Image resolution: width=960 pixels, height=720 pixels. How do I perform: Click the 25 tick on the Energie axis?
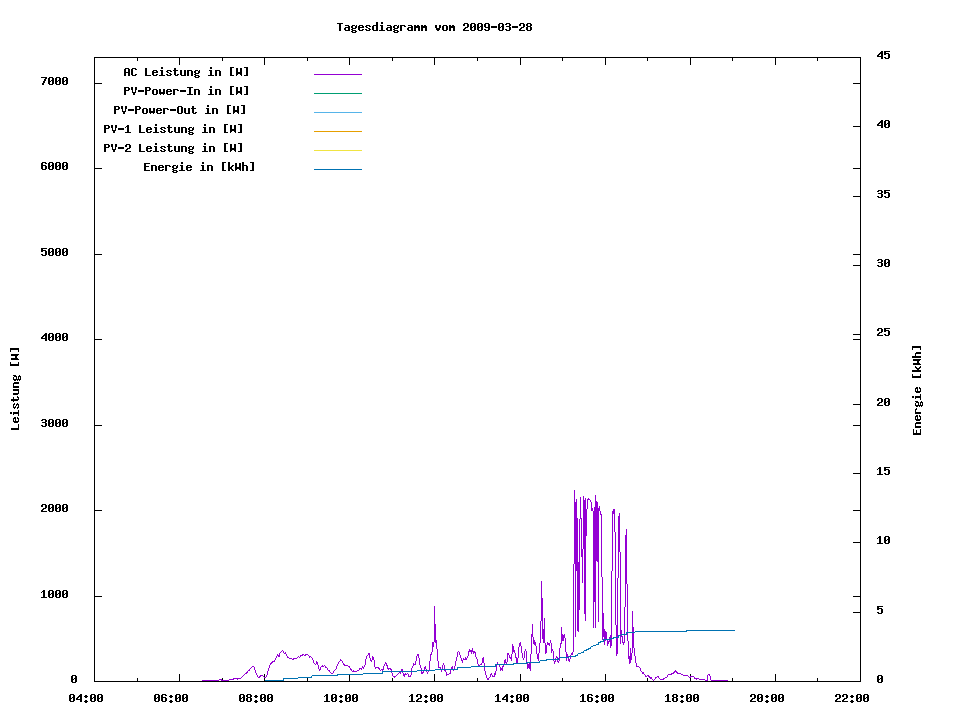pos(883,333)
